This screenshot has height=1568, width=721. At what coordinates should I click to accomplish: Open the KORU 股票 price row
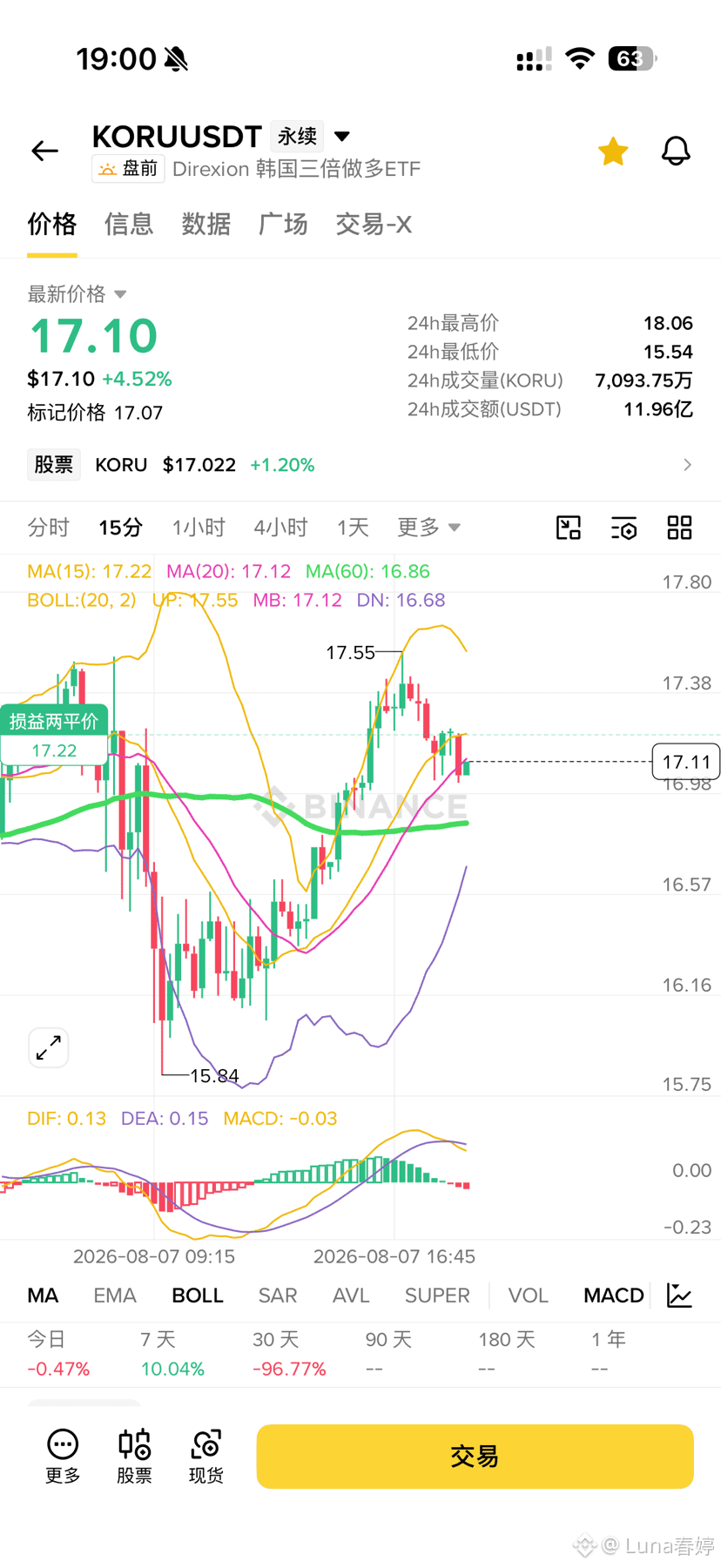click(x=360, y=465)
